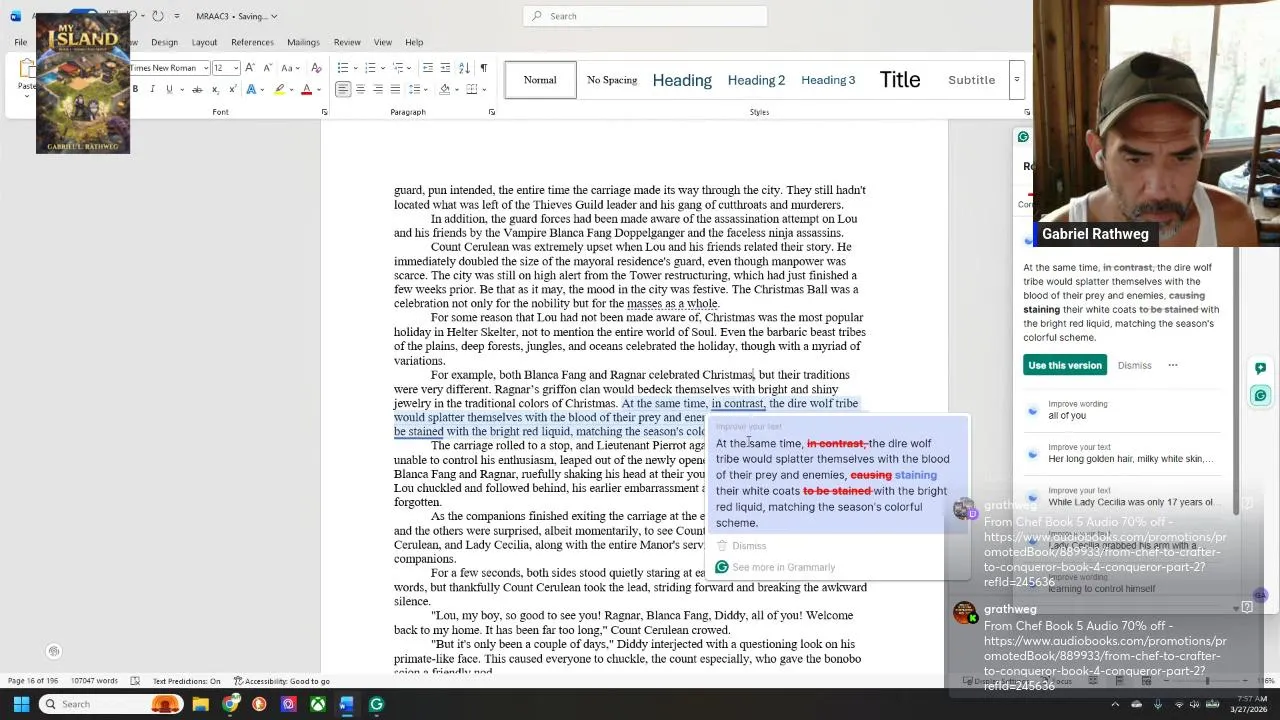
Task: Open the font size dropdown
Action: (236, 68)
